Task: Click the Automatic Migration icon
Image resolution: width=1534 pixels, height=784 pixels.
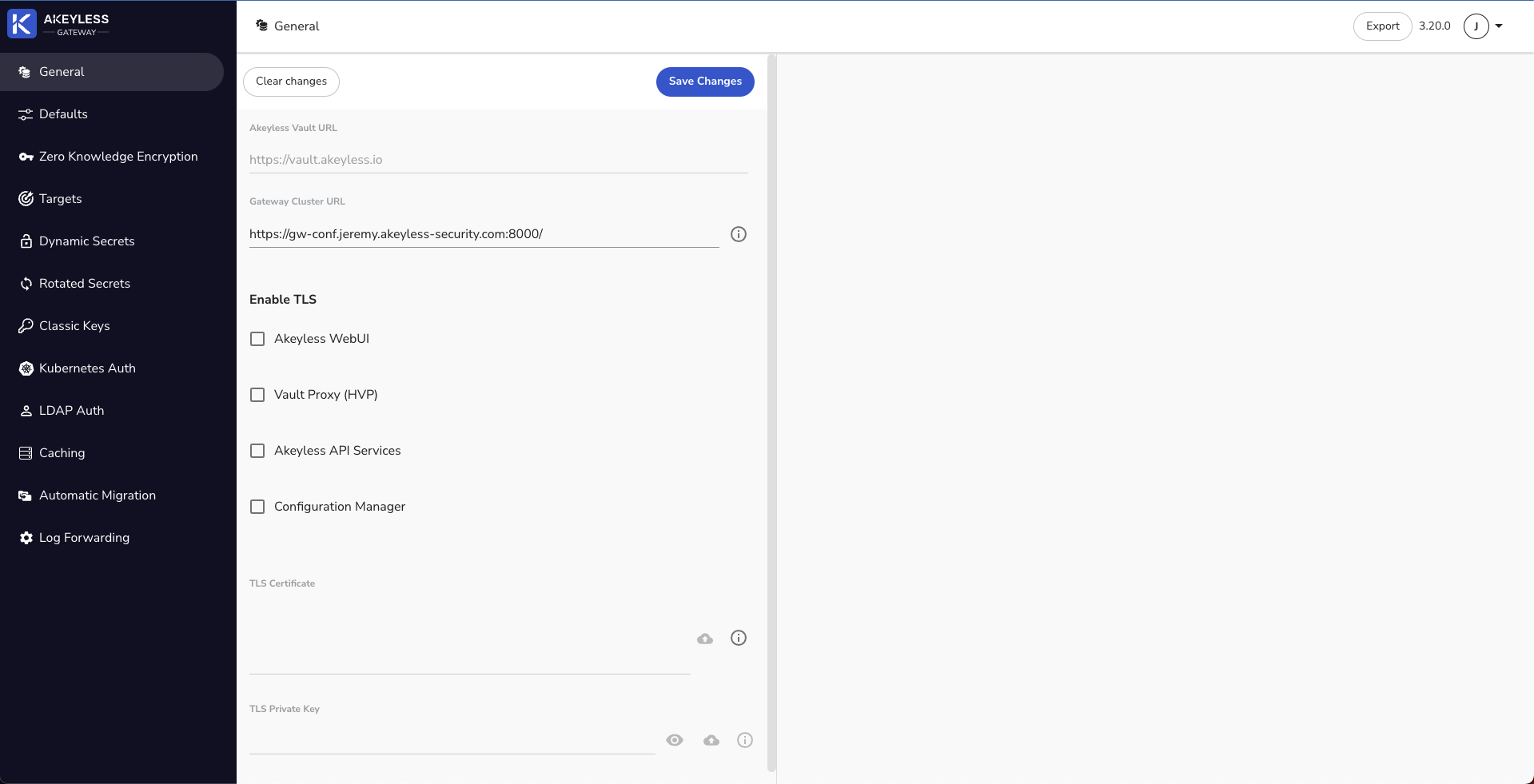Action: (x=25, y=495)
